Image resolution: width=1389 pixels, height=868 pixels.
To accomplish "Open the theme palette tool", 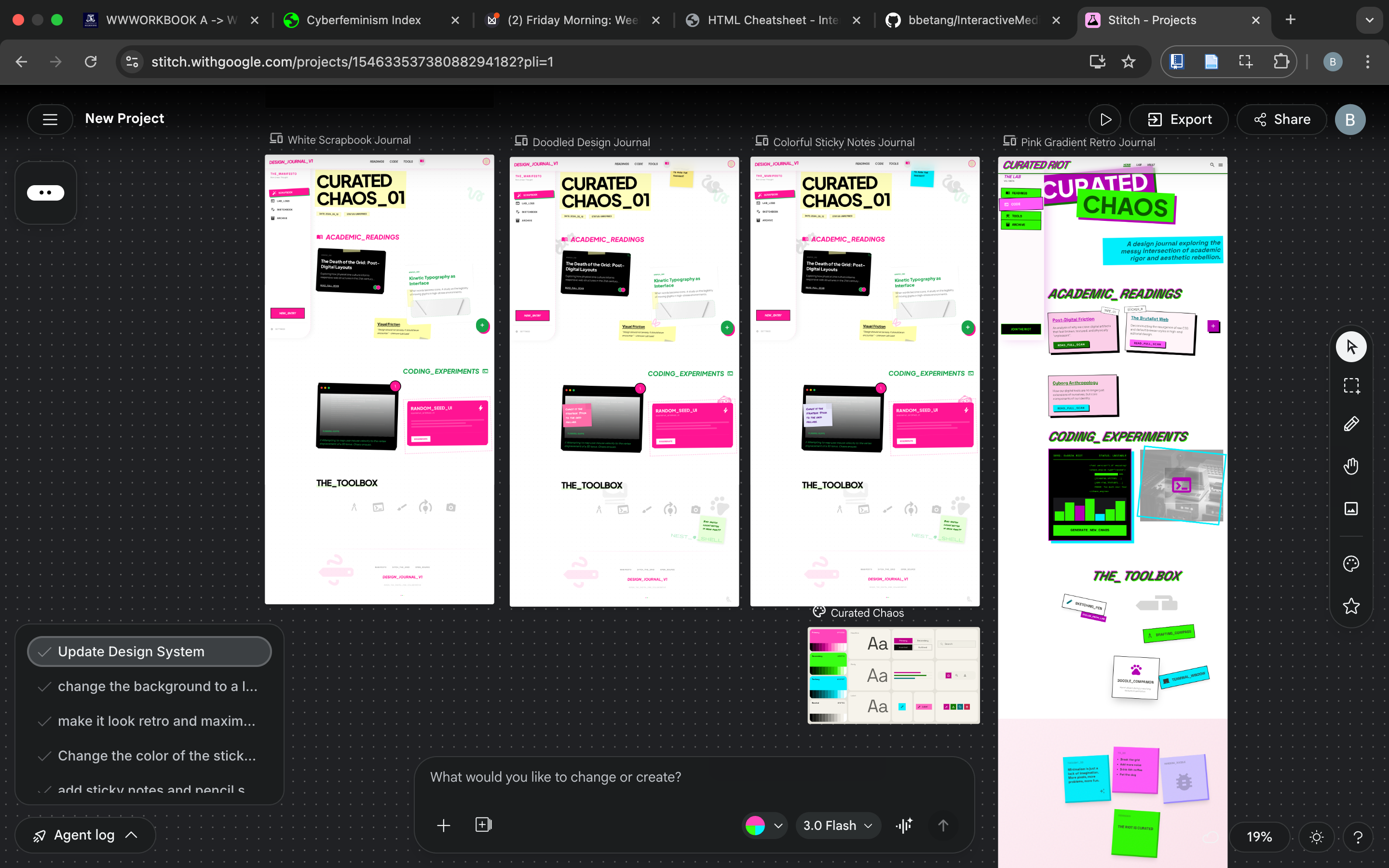I will [x=1350, y=564].
